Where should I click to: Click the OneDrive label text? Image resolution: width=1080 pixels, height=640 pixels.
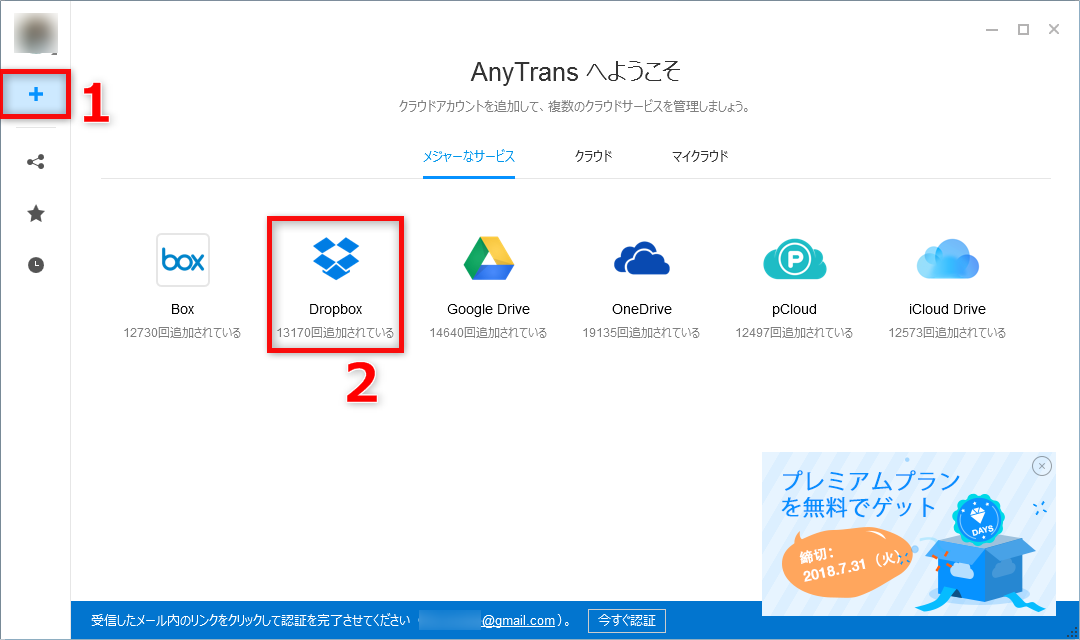pyautogui.click(x=641, y=309)
